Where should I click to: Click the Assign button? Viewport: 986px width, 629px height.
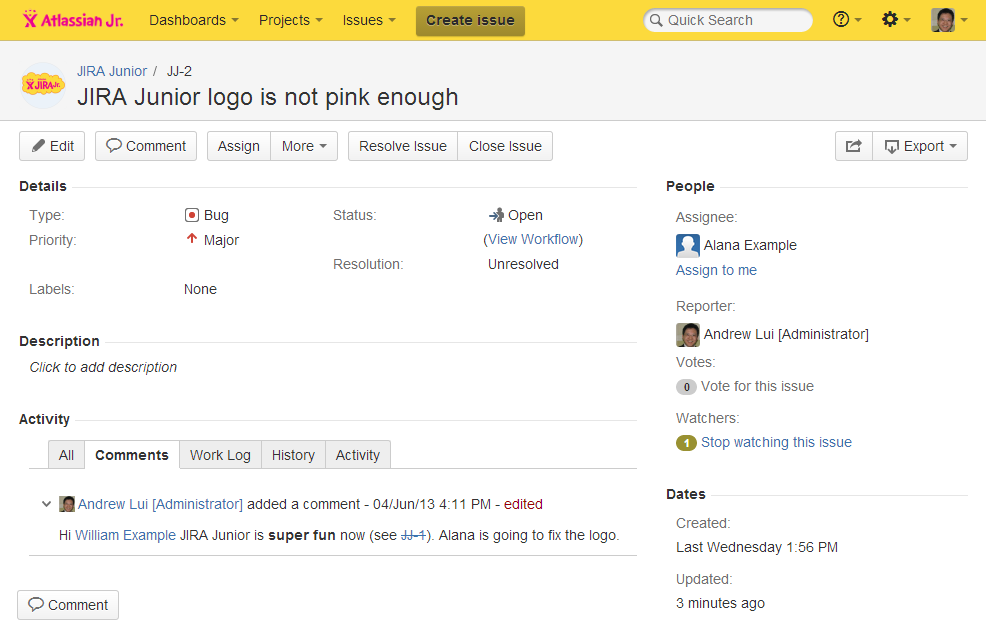coord(239,146)
